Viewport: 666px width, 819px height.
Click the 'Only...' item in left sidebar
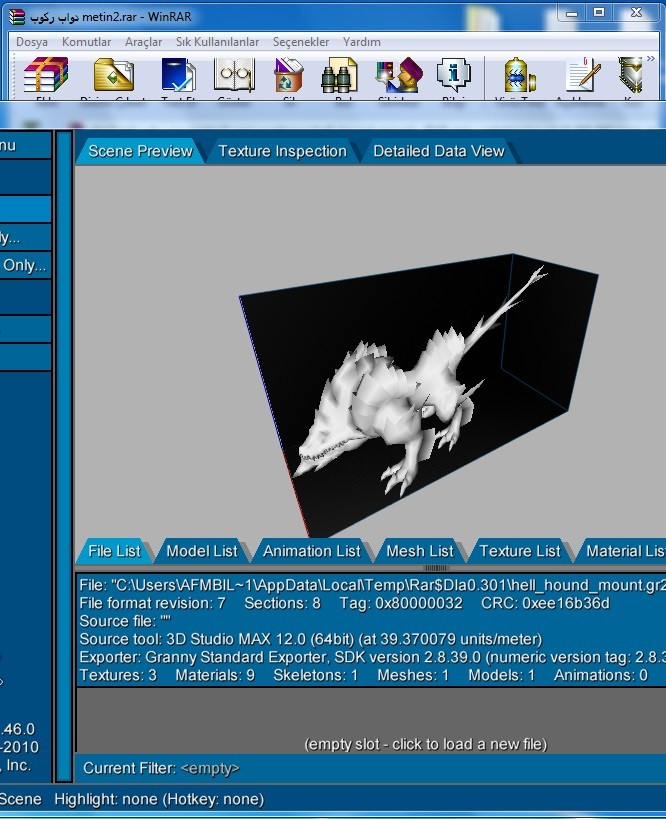coord(25,265)
